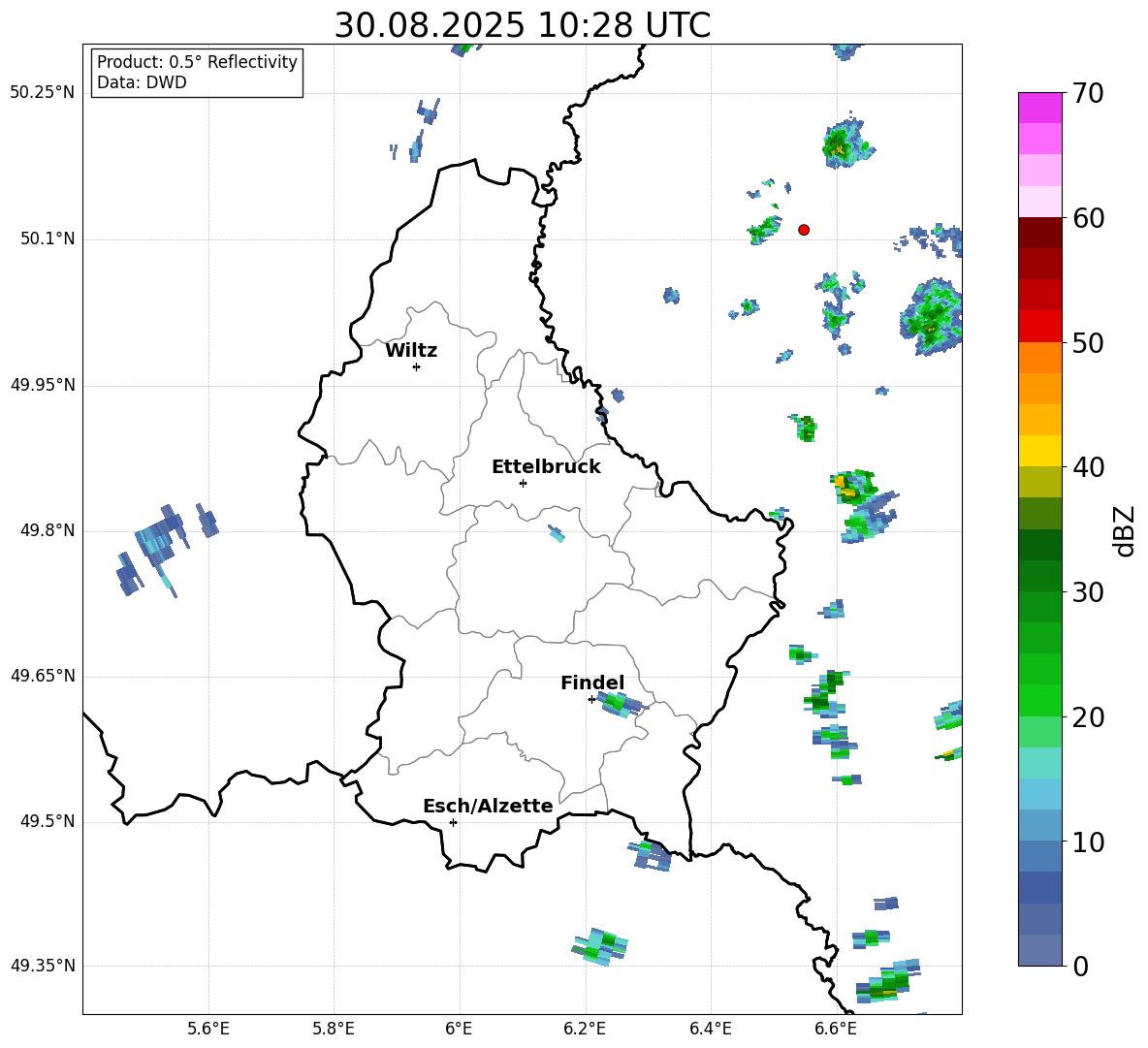Click the colorbar tick label 30
The width and height of the screenshot is (1148, 1048).
tap(1089, 592)
